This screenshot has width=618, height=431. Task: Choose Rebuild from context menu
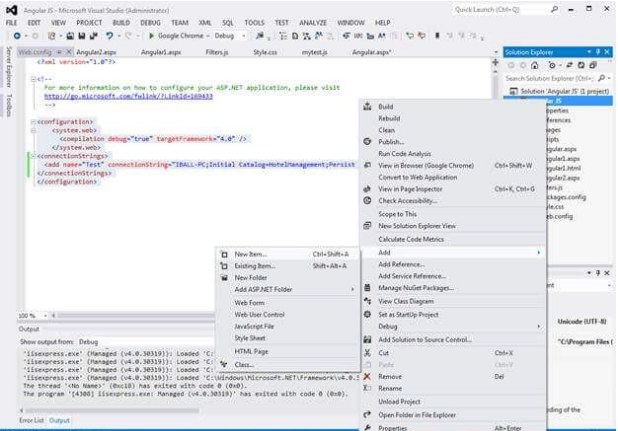pyautogui.click(x=389, y=118)
